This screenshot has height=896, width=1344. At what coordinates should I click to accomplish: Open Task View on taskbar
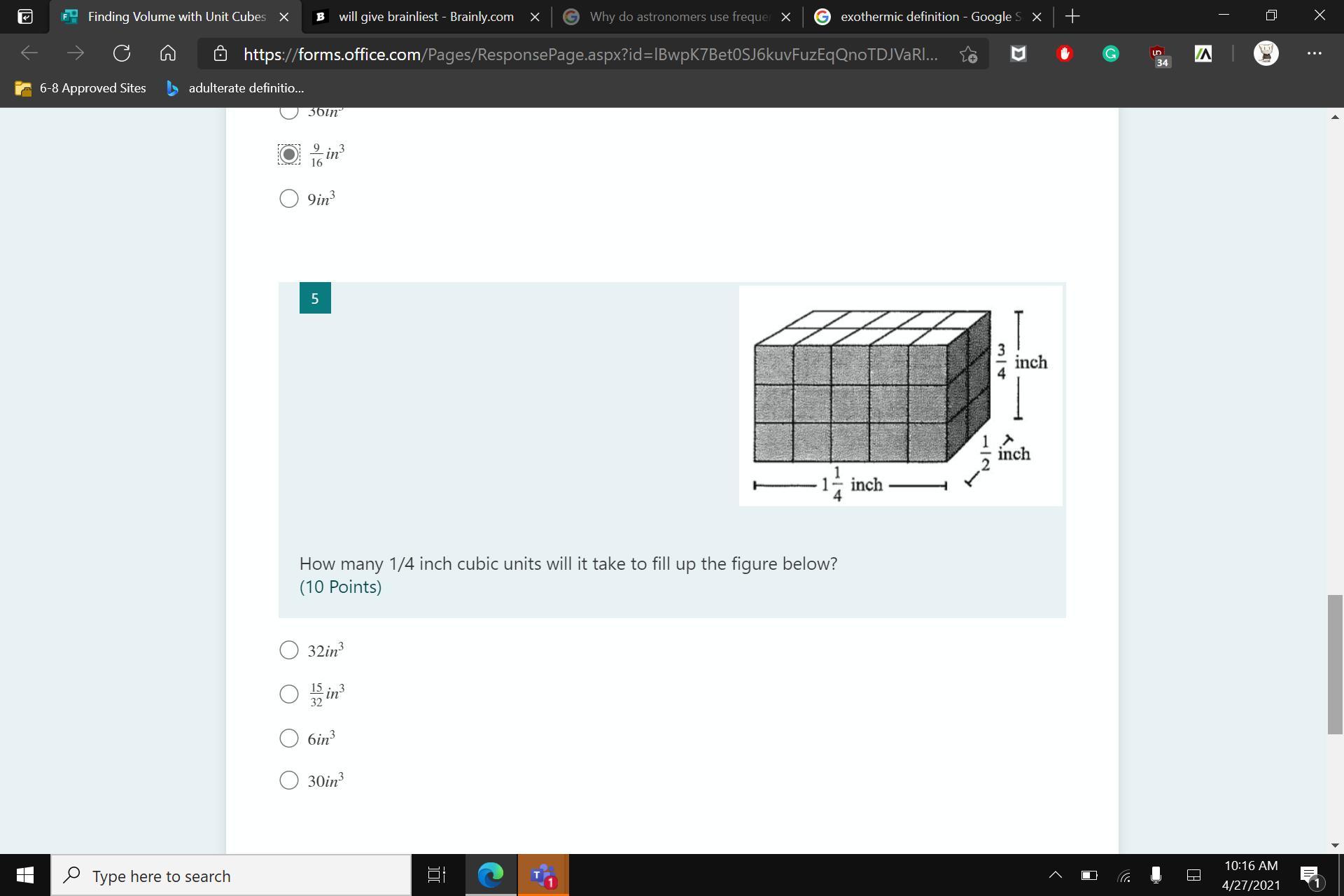(x=436, y=875)
